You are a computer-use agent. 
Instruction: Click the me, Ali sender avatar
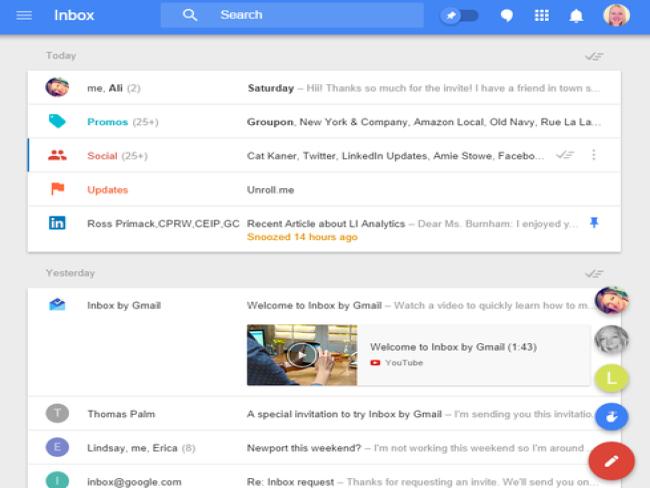pyautogui.click(x=57, y=87)
